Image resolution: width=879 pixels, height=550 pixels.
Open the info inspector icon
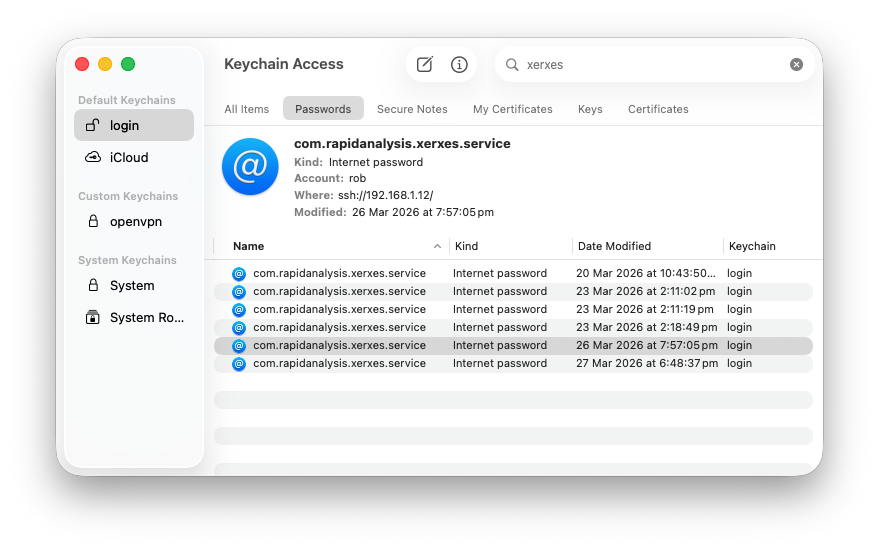459,64
